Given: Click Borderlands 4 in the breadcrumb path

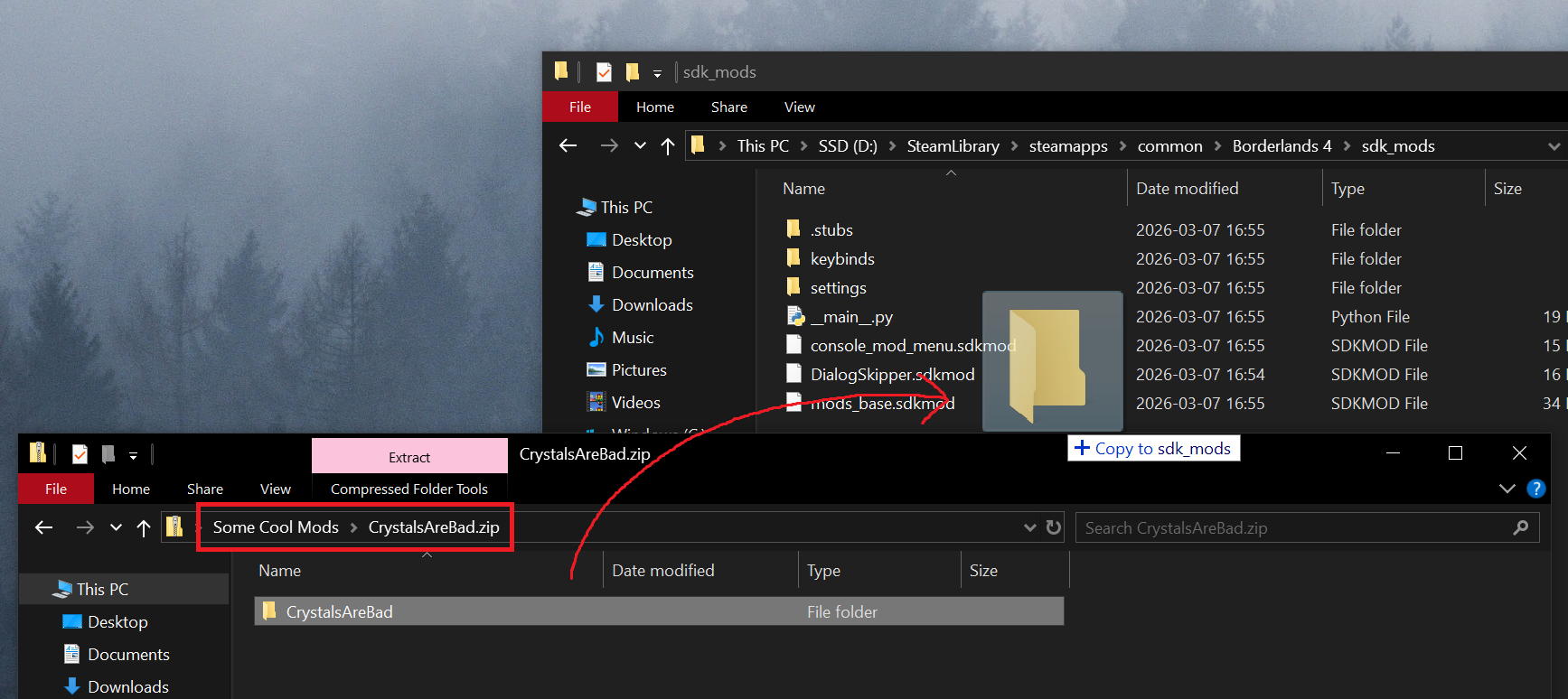Looking at the screenshot, I should (1281, 146).
